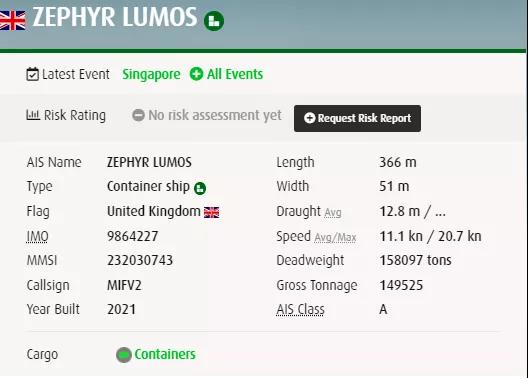Click the UK flag icon in header
This screenshot has height=378, width=528.
click(12, 21)
